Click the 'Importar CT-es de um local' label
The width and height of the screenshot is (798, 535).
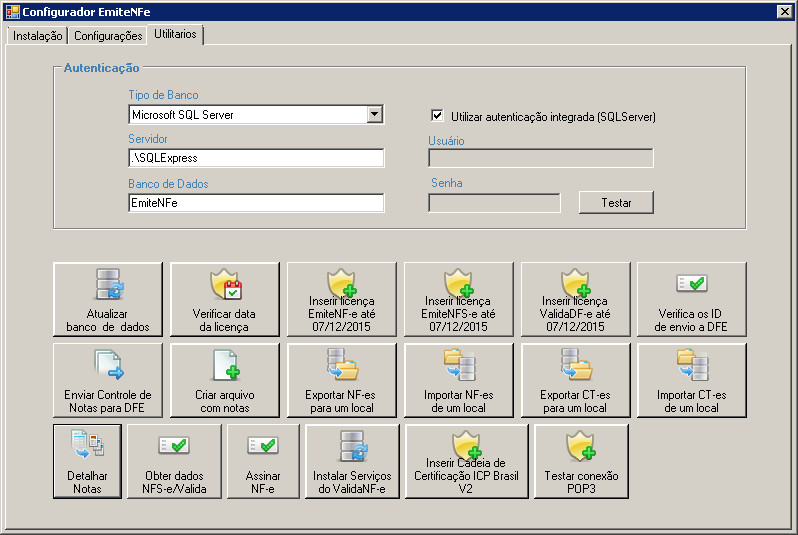click(x=691, y=401)
